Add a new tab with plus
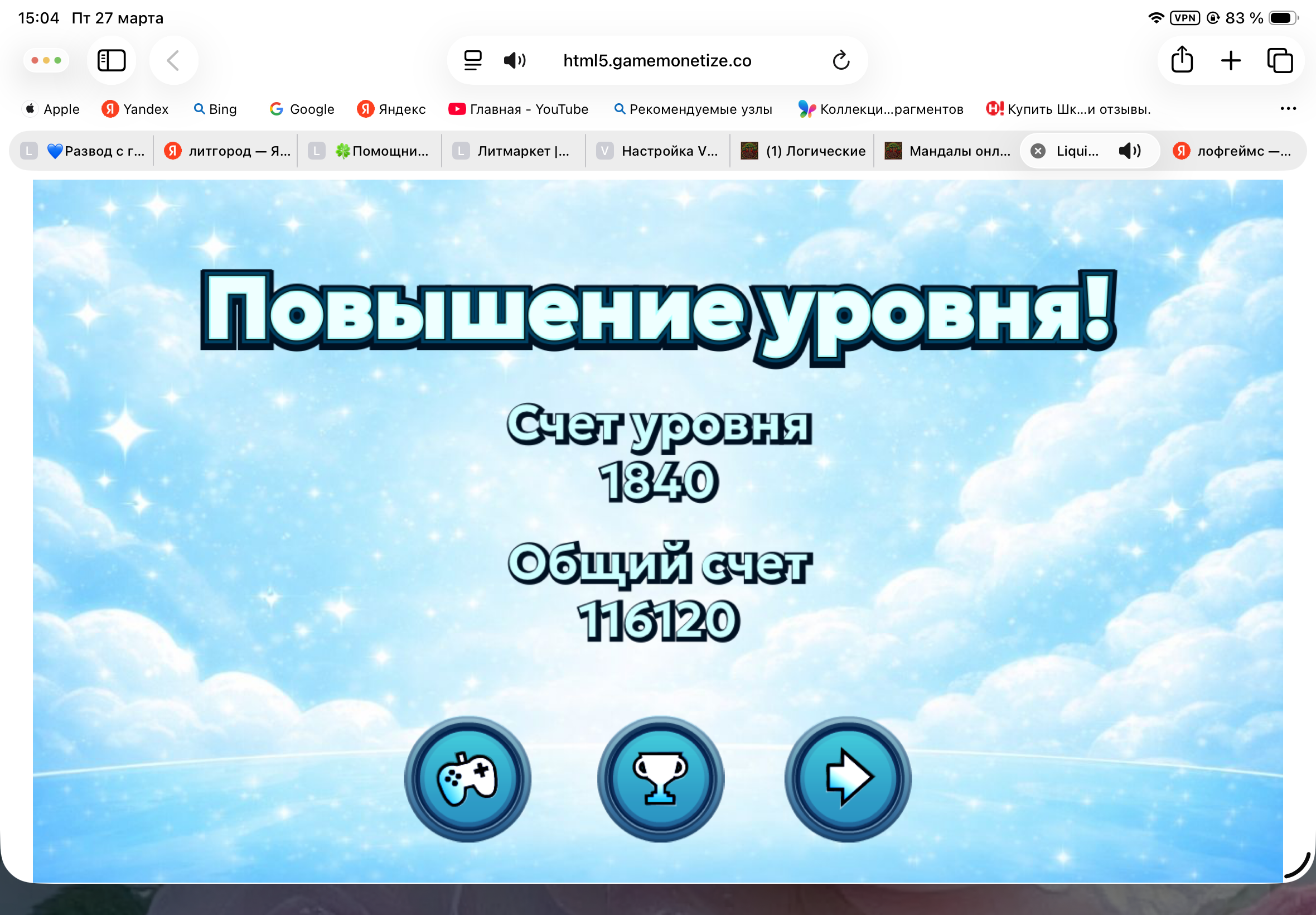Screen dimensions: 1316x915 point(1231,60)
